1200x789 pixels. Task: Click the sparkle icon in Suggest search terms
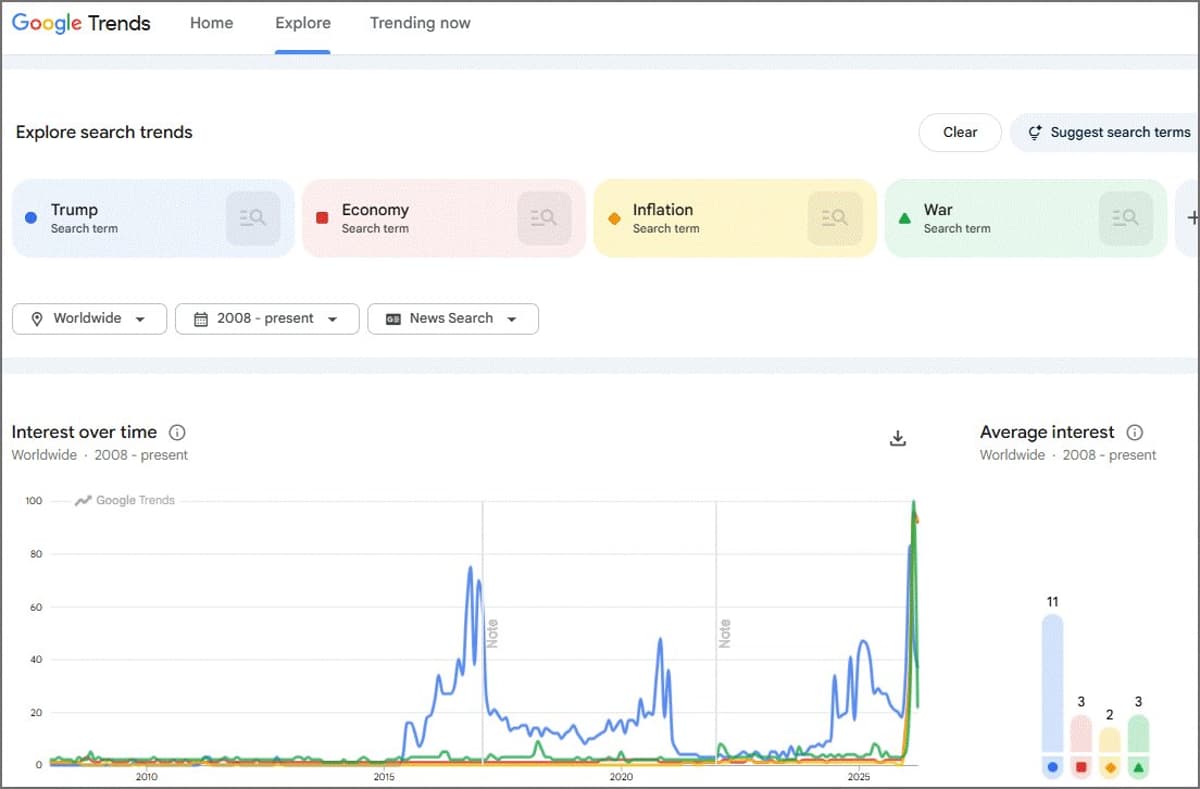1035,132
